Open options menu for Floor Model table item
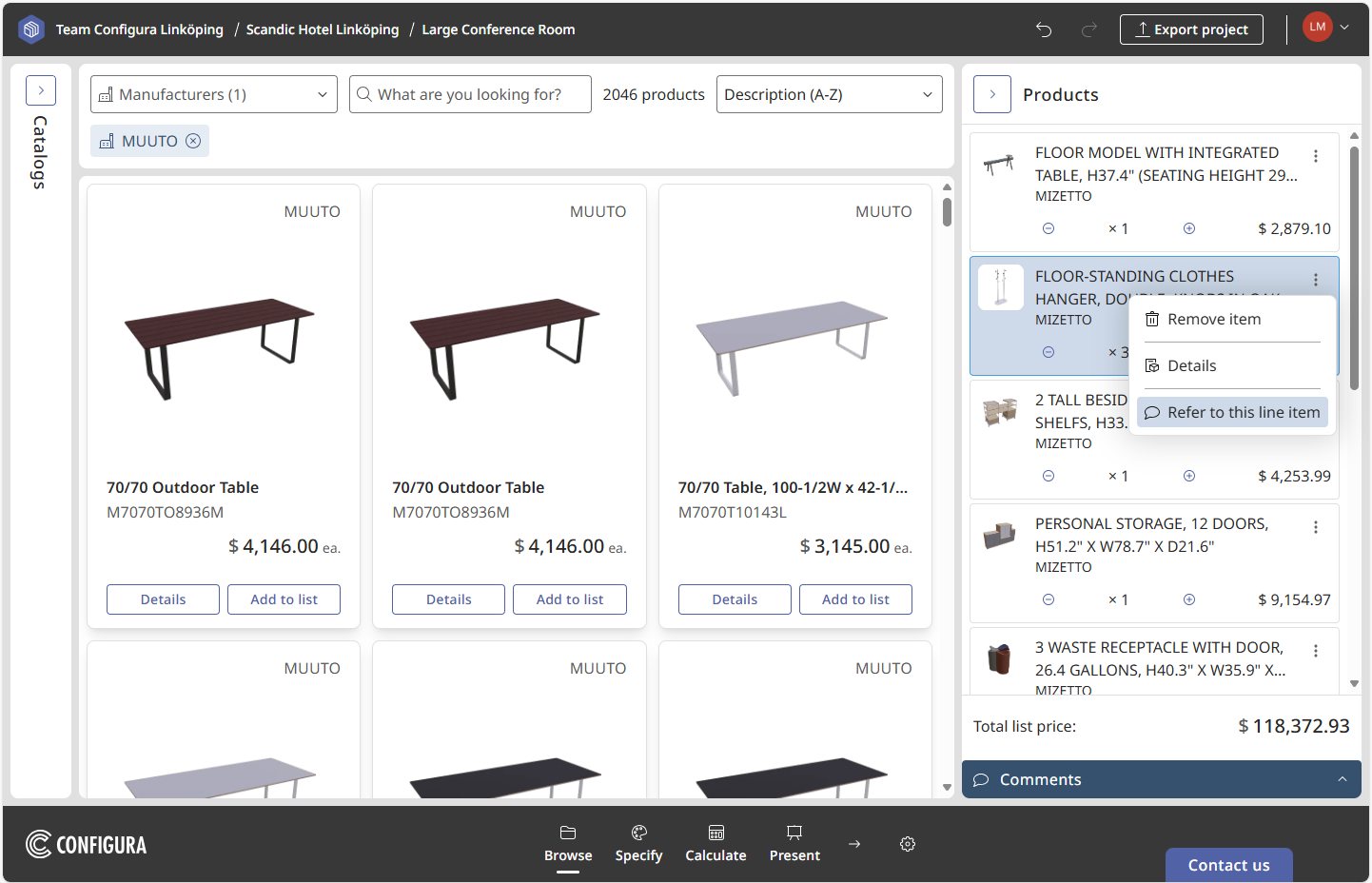This screenshot has height=883, width=1372. coord(1316,156)
